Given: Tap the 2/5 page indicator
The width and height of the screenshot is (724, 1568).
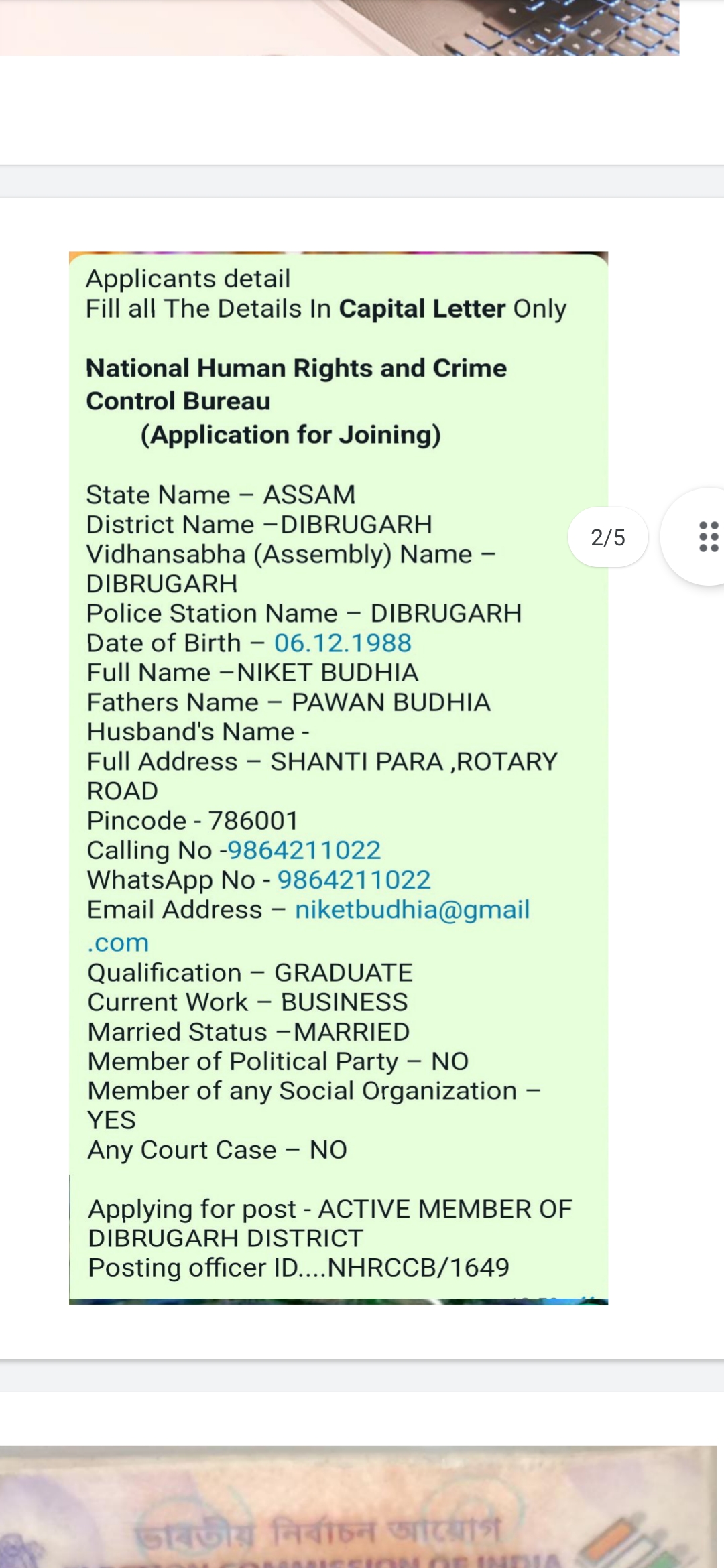Looking at the screenshot, I should pos(607,537).
